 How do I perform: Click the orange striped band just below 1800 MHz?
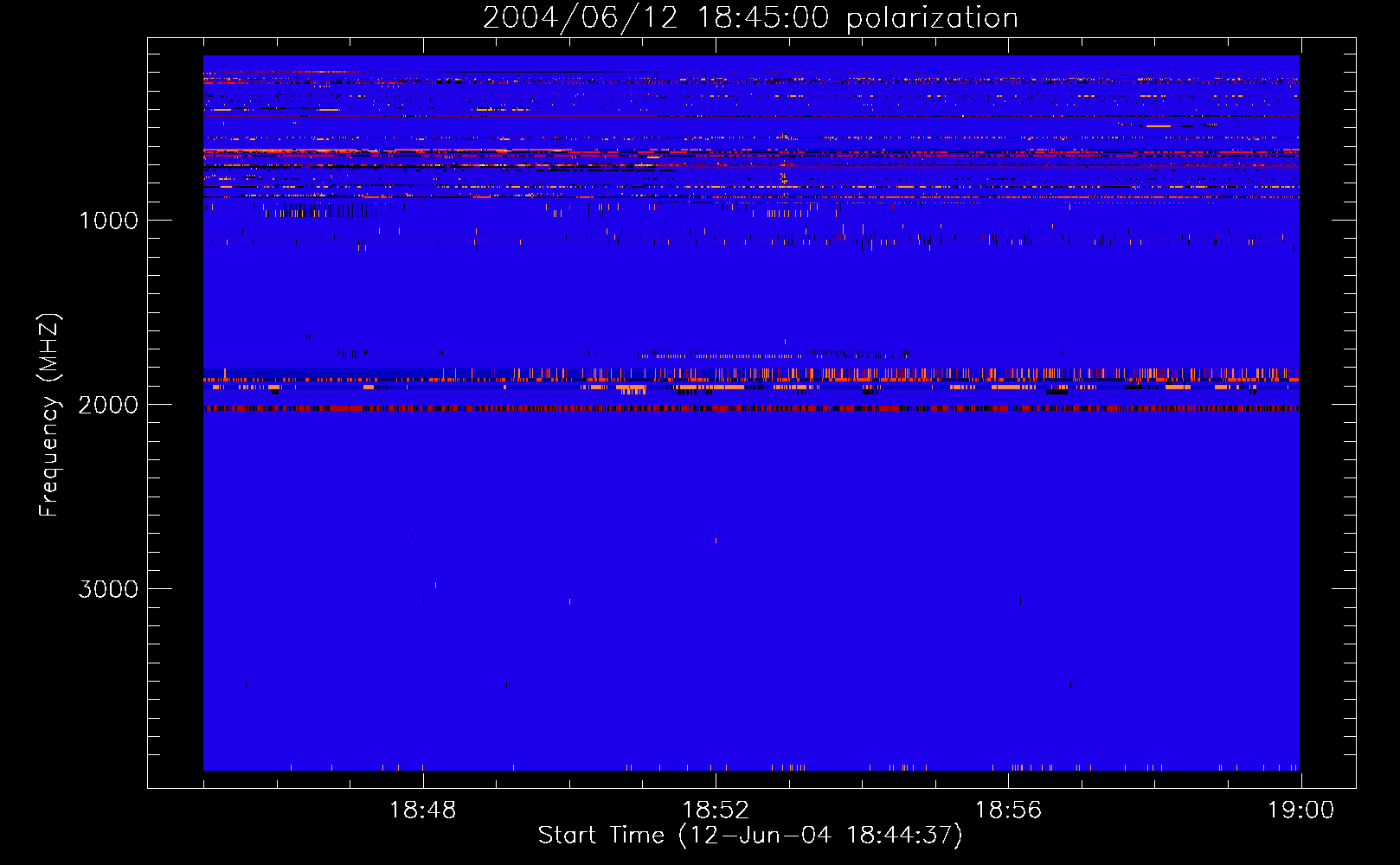(751, 375)
